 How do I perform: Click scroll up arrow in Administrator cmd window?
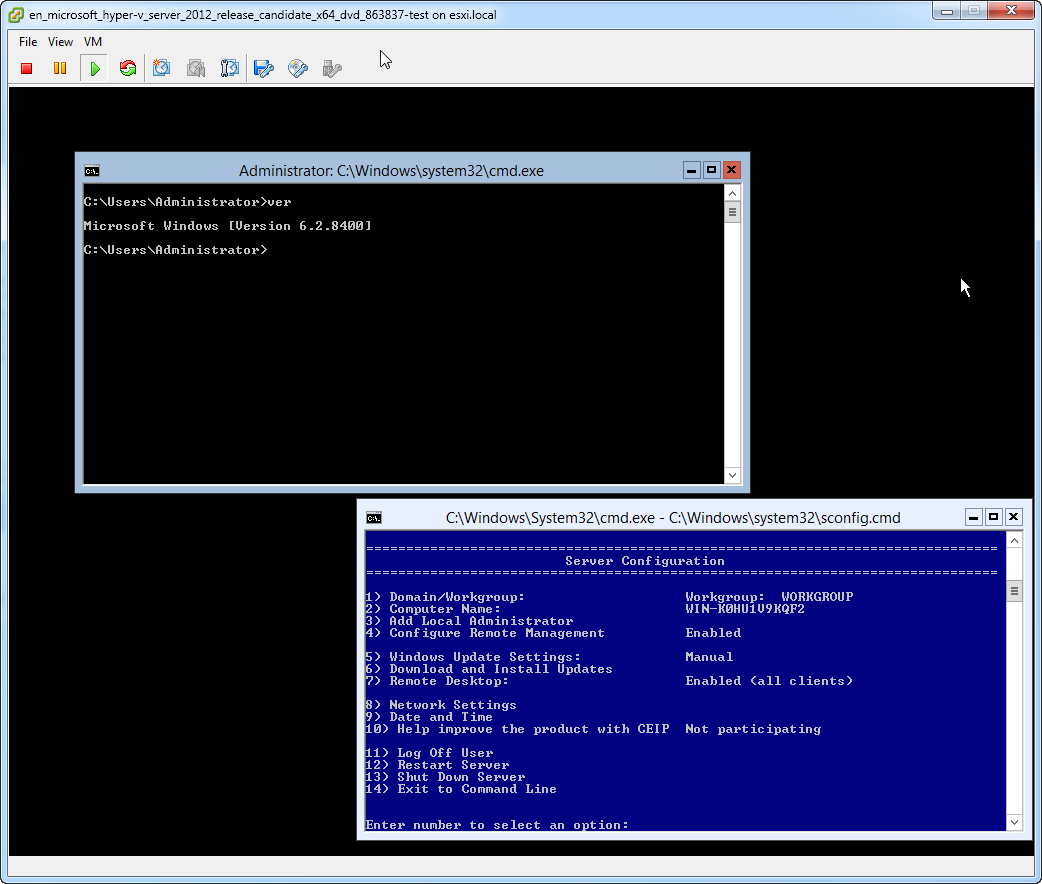point(732,193)
